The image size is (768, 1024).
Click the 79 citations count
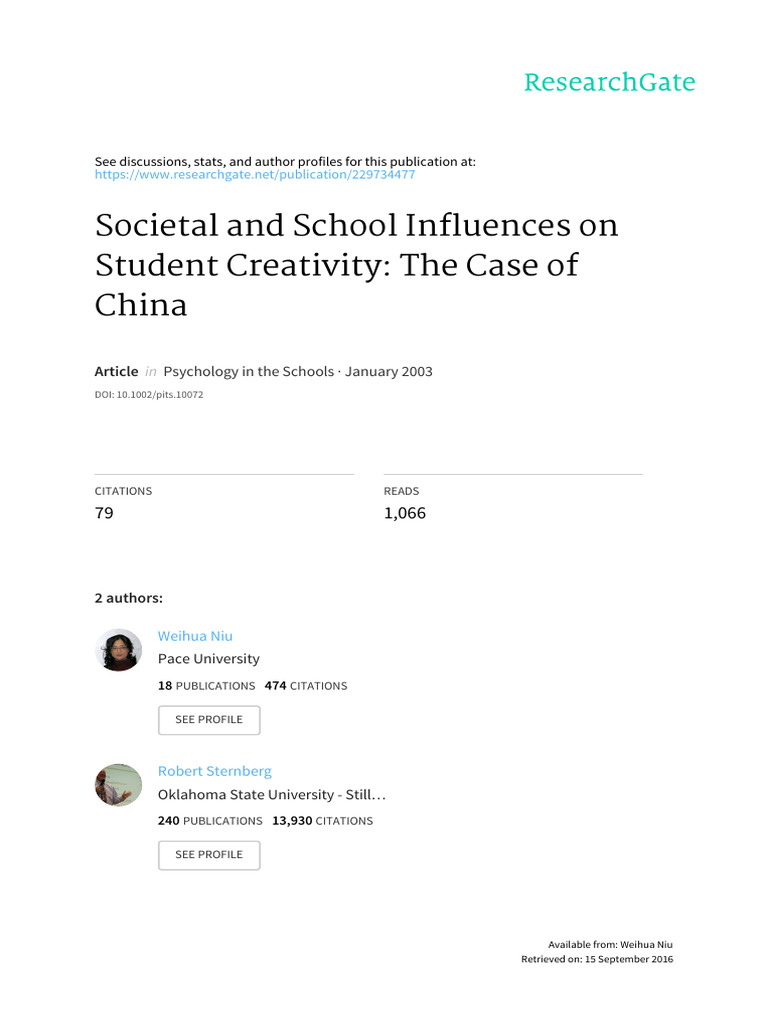[104, 513]
